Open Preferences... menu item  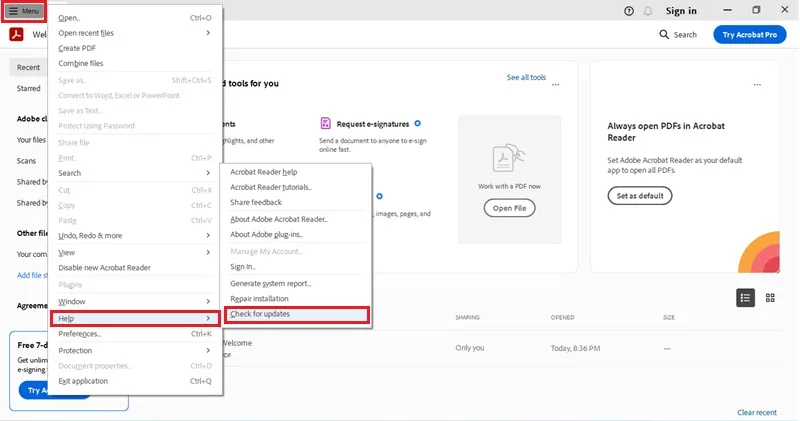point(135,334)
